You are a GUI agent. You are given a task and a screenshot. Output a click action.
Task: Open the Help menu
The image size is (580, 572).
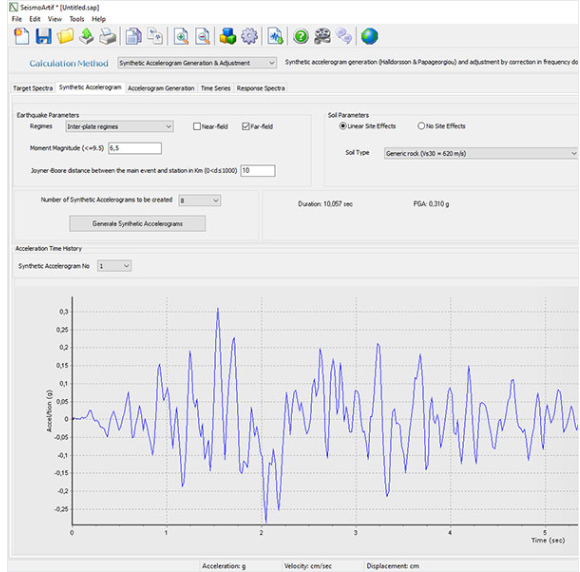(x=98, y=19)
